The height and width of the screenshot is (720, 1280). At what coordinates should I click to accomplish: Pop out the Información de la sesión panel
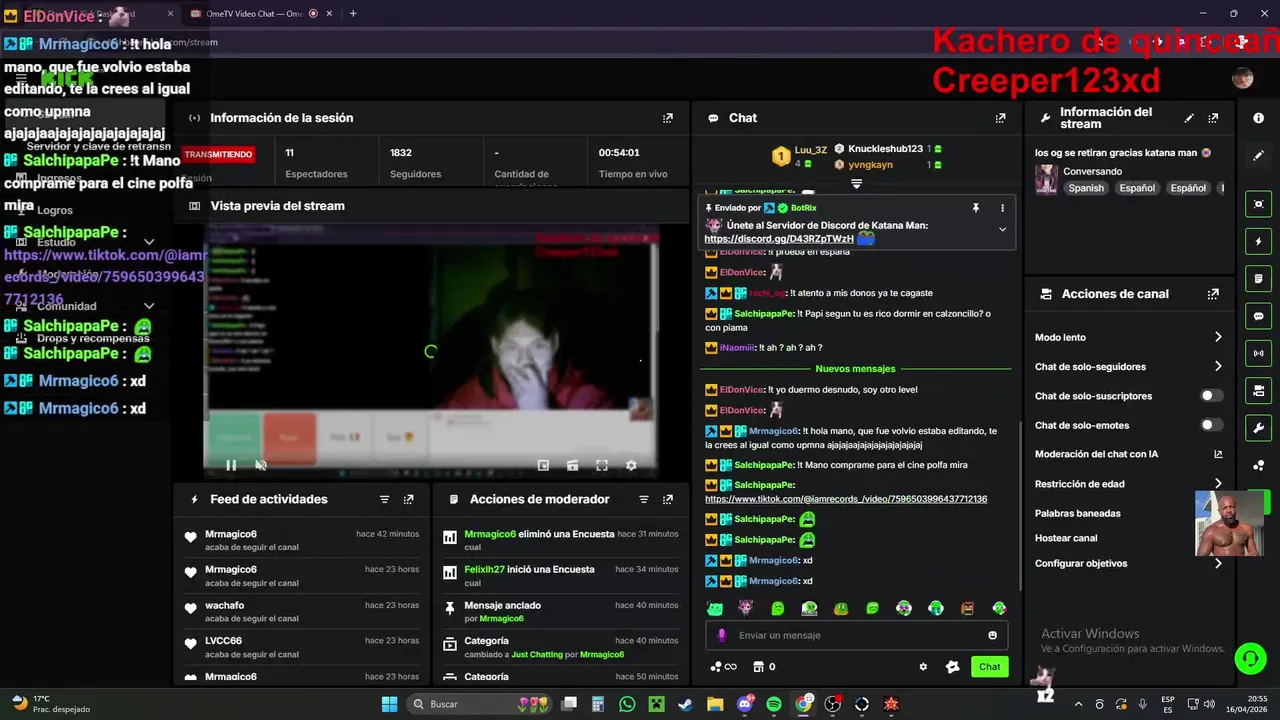coord(668,118)
